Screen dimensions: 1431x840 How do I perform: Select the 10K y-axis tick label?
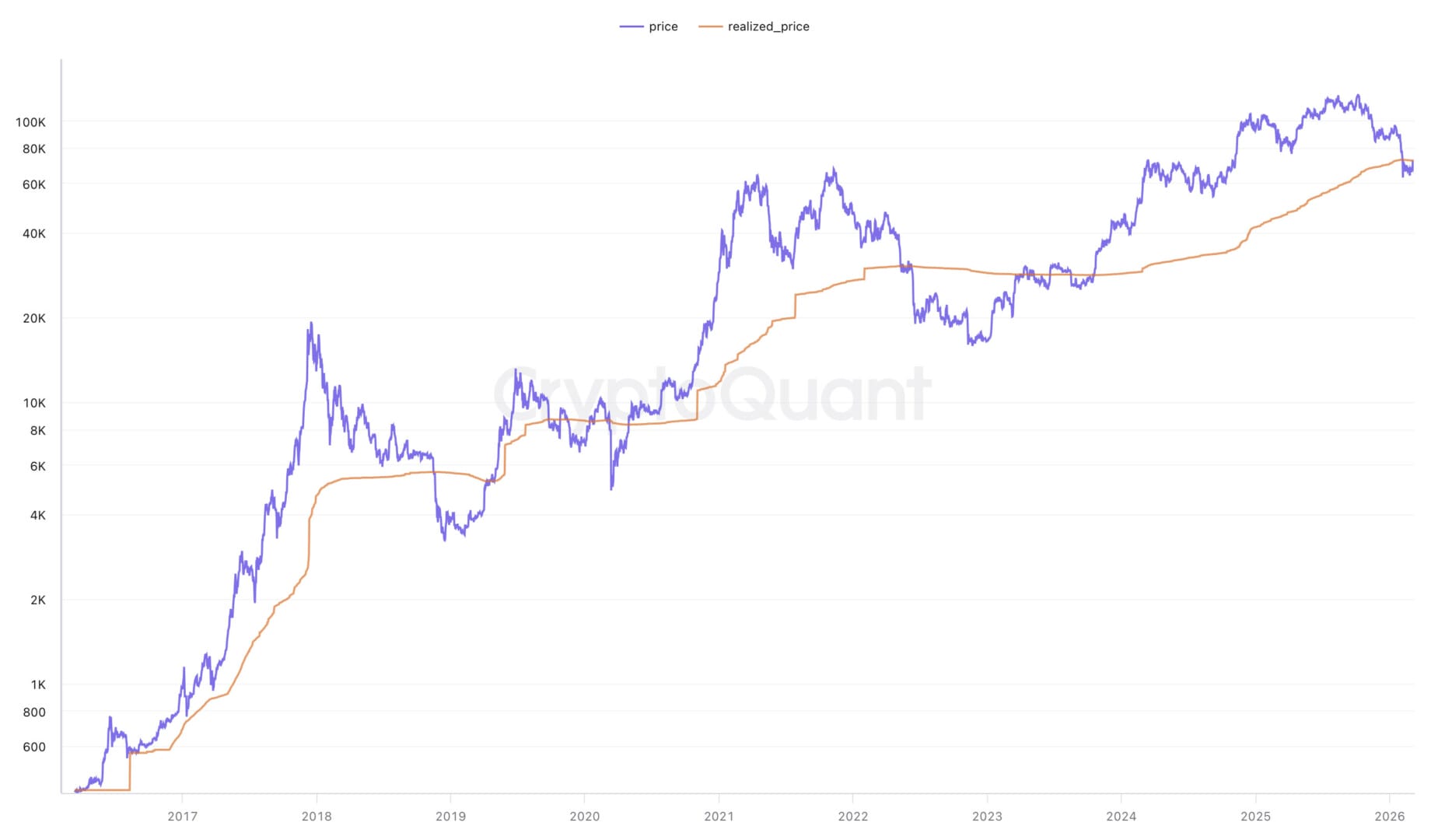[34, 403]
